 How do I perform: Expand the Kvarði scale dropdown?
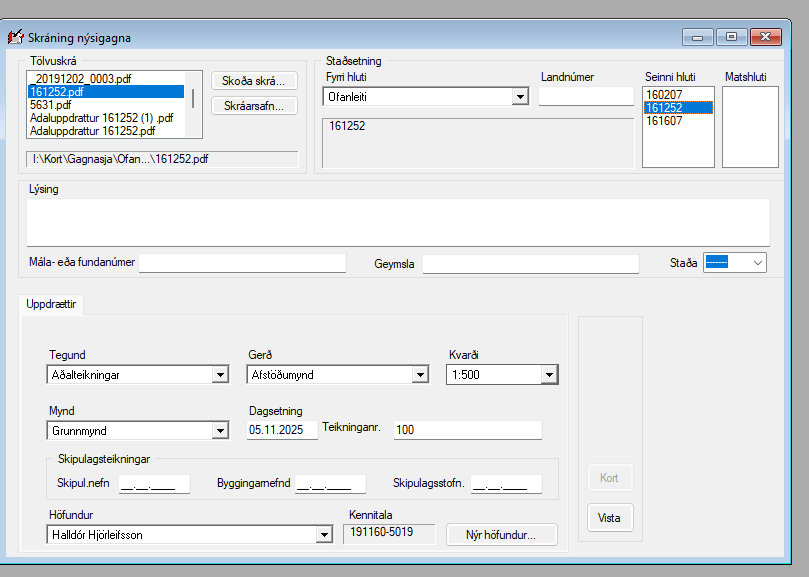[548, 375]
